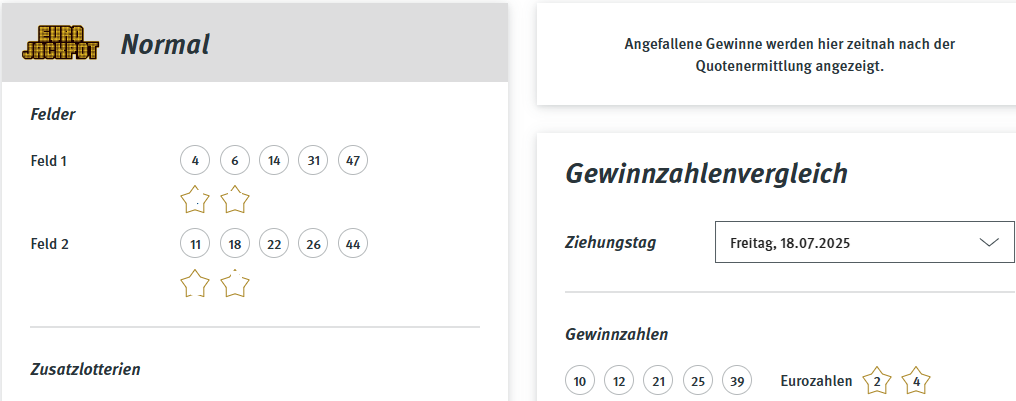
Task: Click second empty star in Feld 1
Action: [x=234, y=200]
